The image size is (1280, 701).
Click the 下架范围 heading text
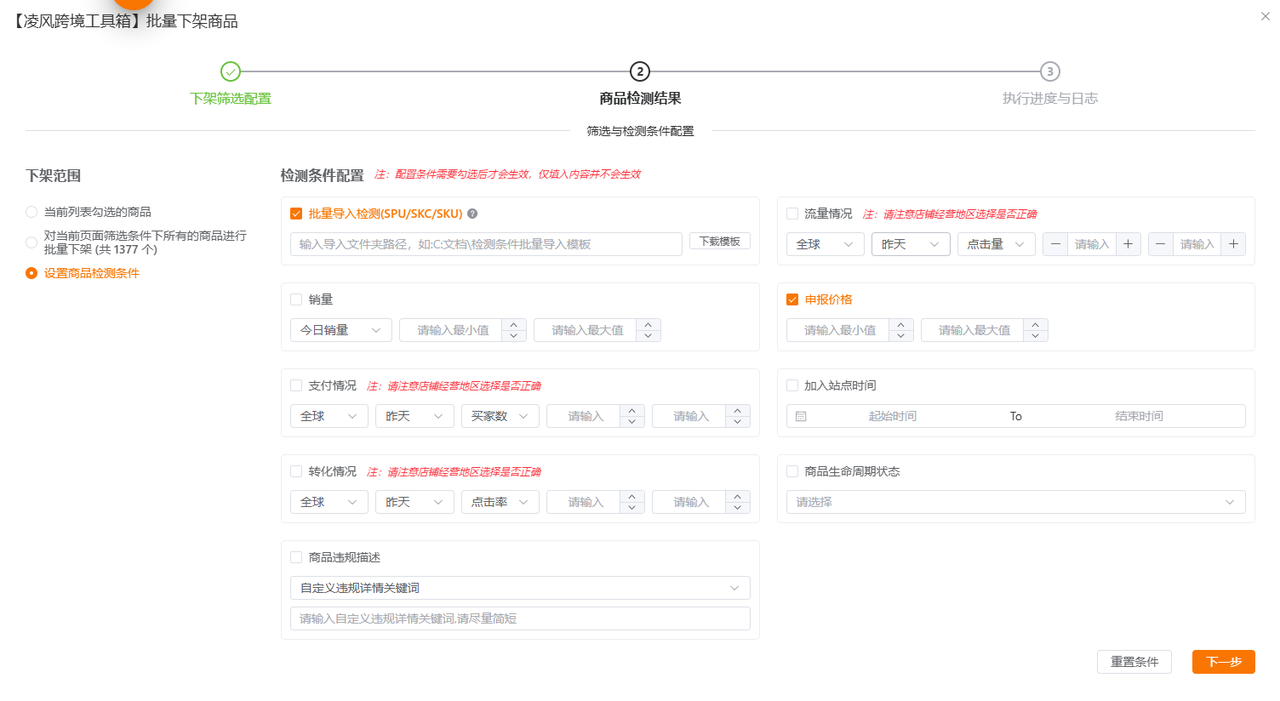click(x=53, y=176)
